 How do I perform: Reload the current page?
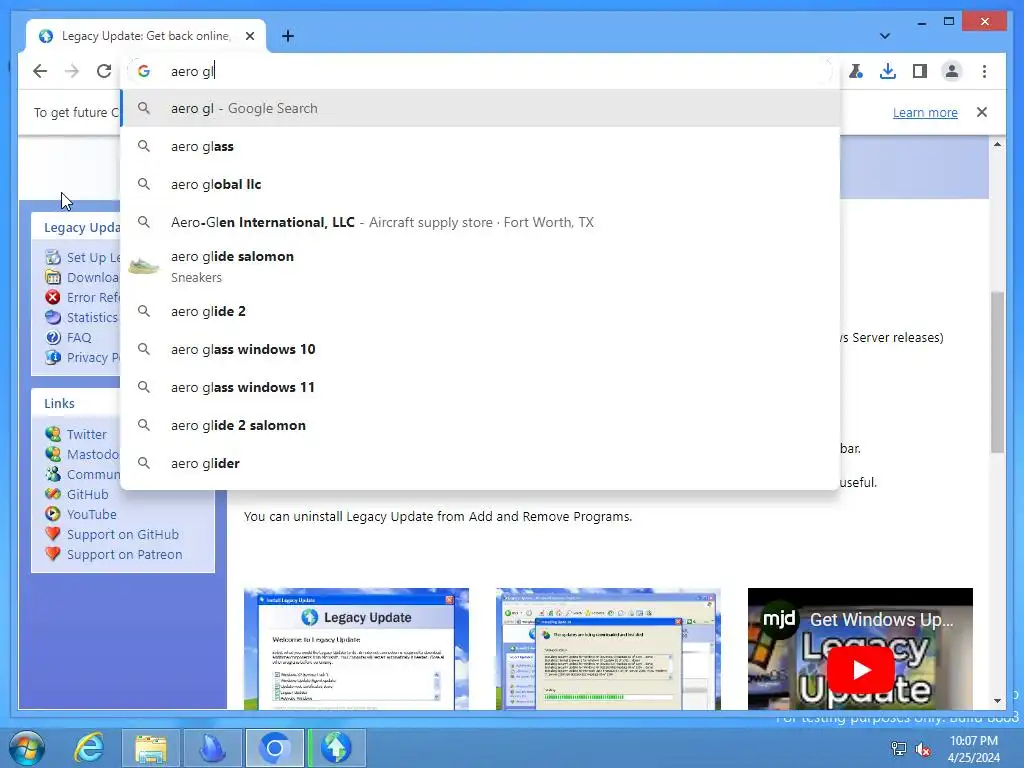tap(104, 71)
